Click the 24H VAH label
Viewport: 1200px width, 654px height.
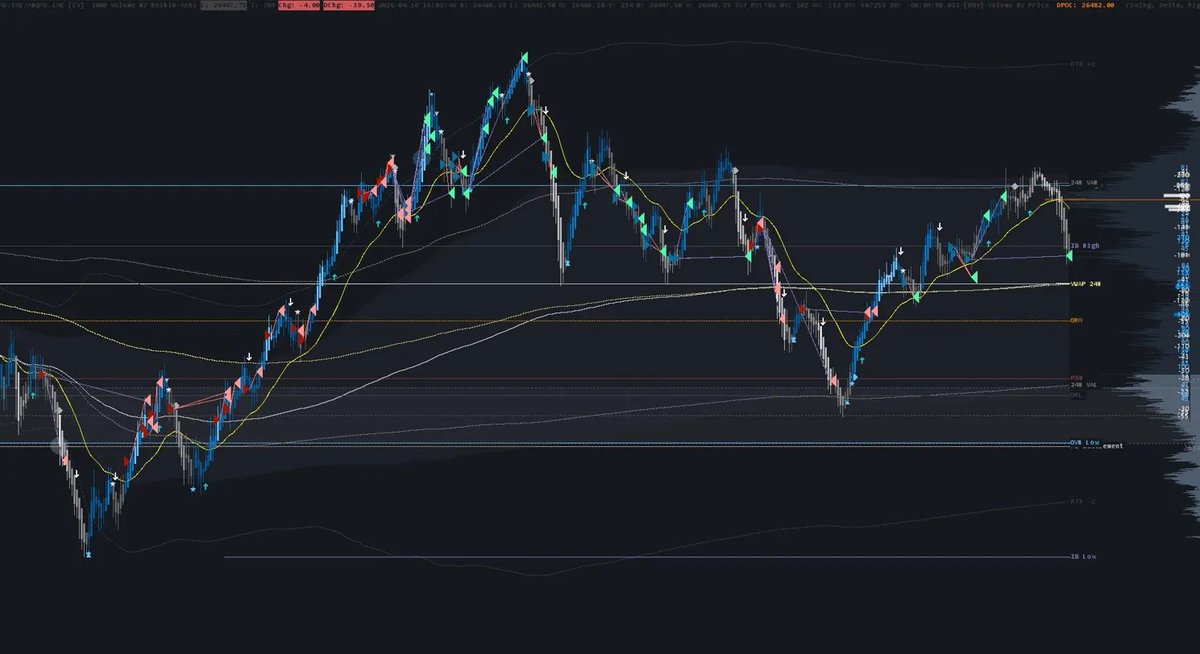click(x=1084, y=183)
